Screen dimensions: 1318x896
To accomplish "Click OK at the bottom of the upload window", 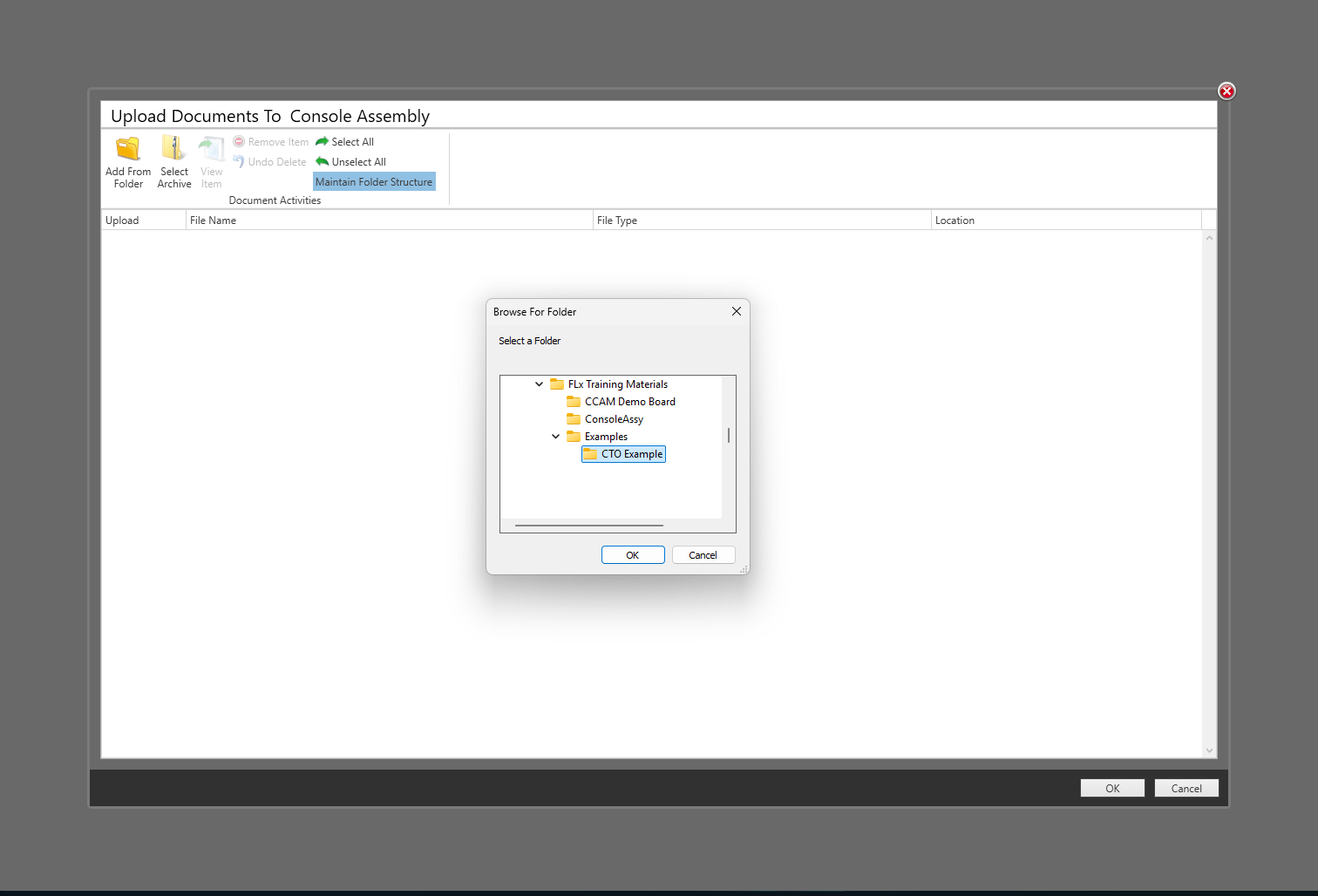I will [x=1112, y=787].
